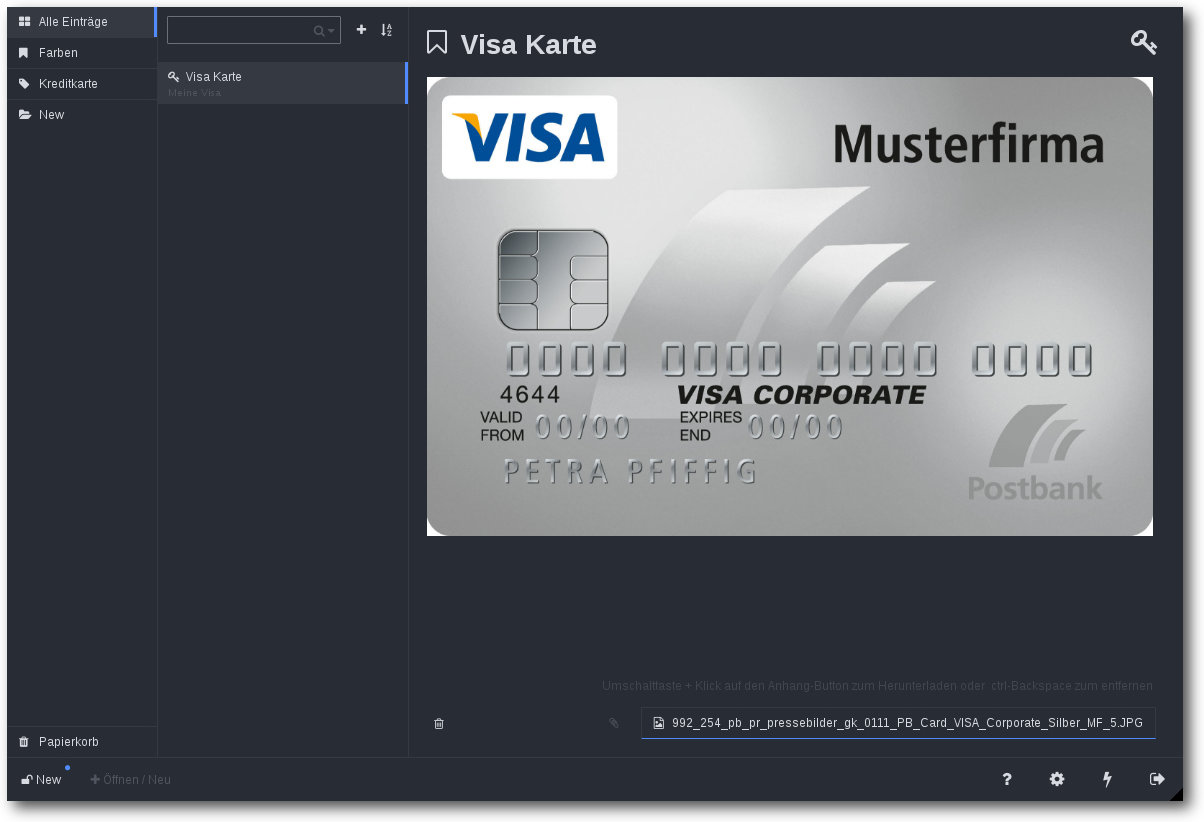Select the Alle Einträge sidebar item
Viewport: 1204px width, 822px height.
coord(81,22)
